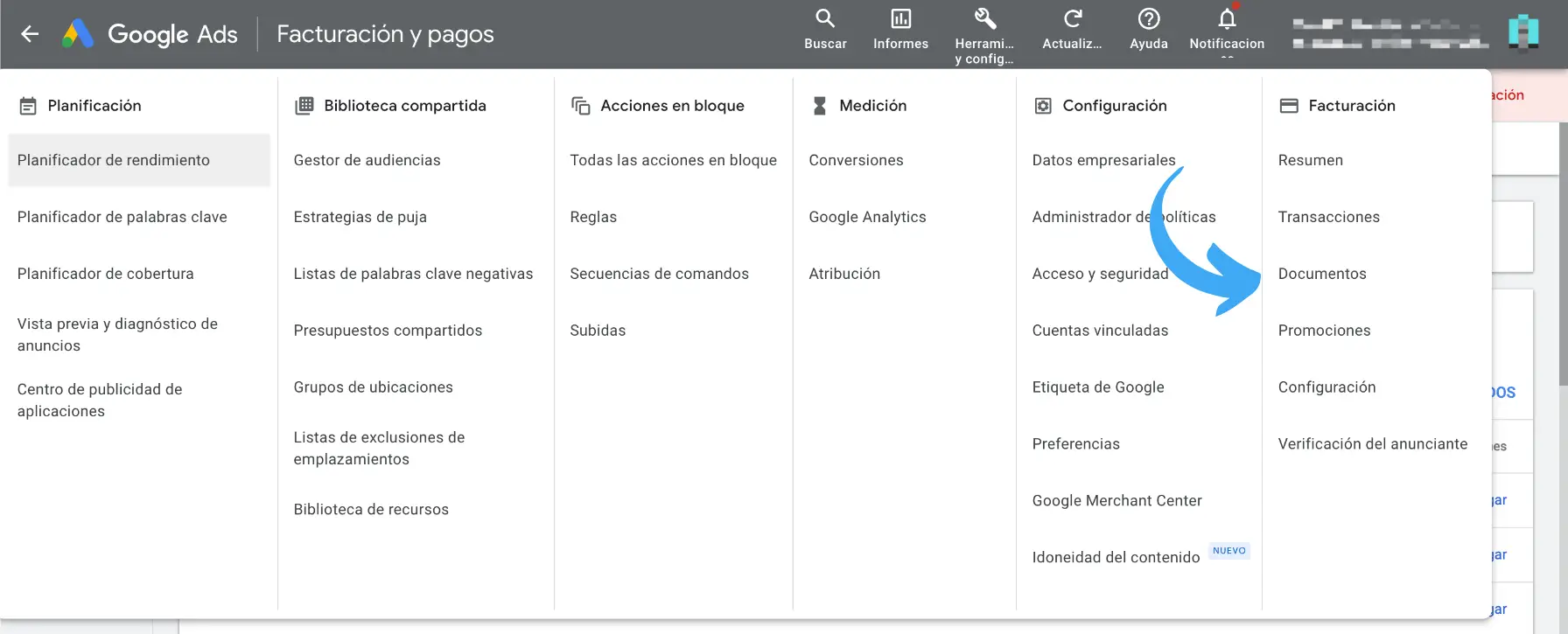Click the Actualizar refresh icon
1568x634 pixels.
pos(1072,18)
